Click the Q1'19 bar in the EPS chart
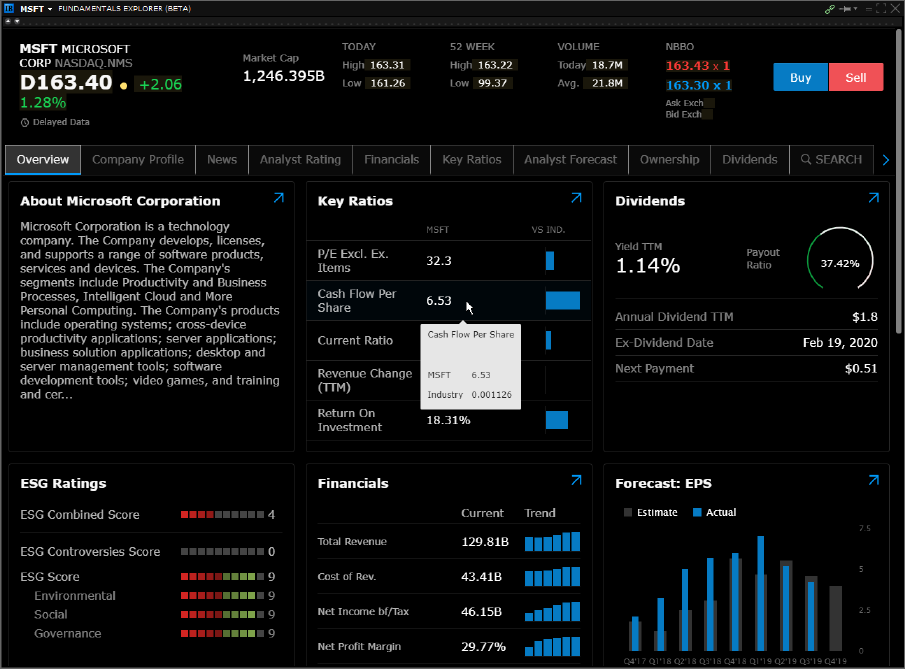Image resolution: width=905 pixels, height=669 pixels. click(761, 593)
